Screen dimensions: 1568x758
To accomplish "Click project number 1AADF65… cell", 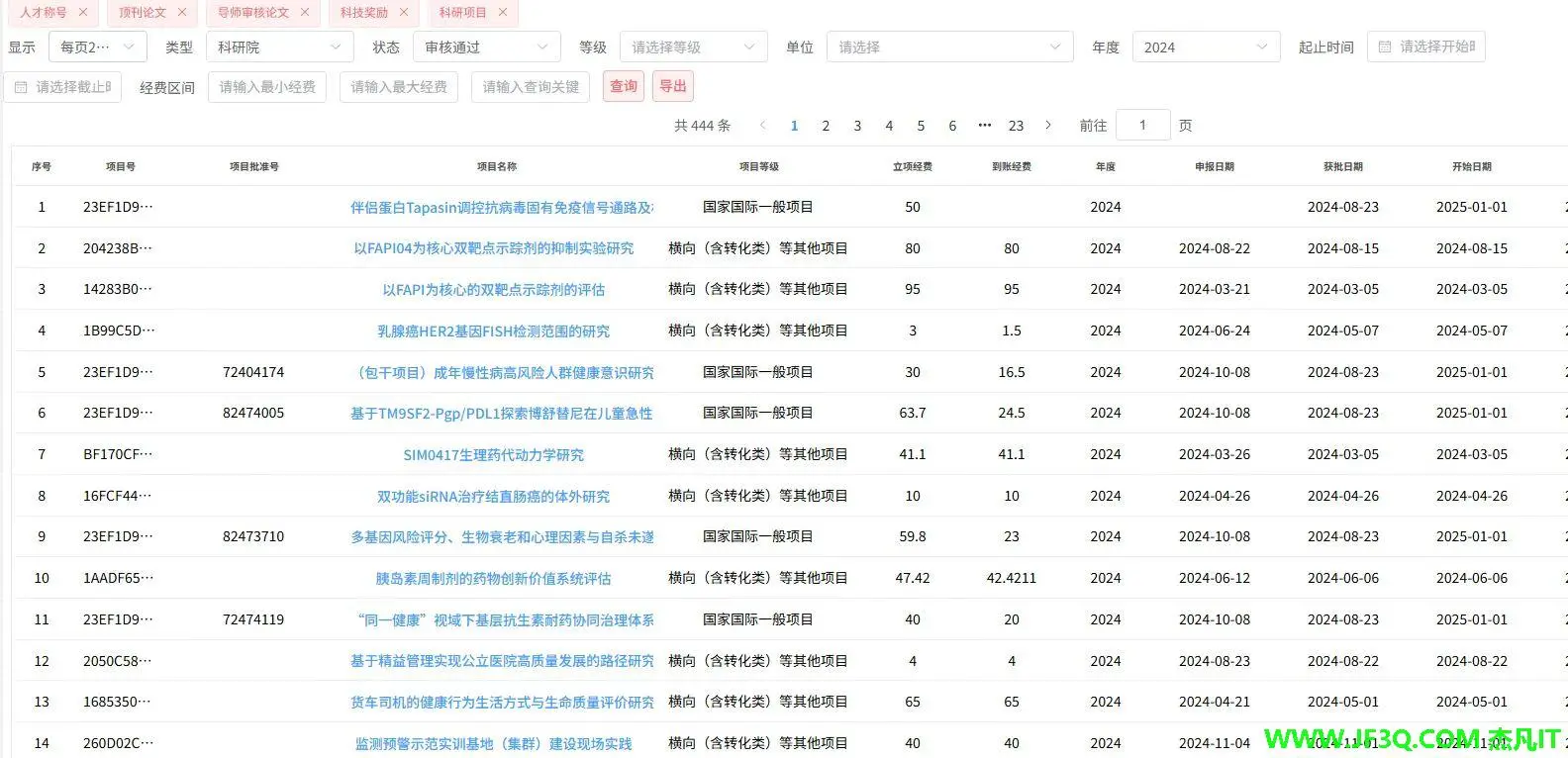I will [x=119, y=579].
